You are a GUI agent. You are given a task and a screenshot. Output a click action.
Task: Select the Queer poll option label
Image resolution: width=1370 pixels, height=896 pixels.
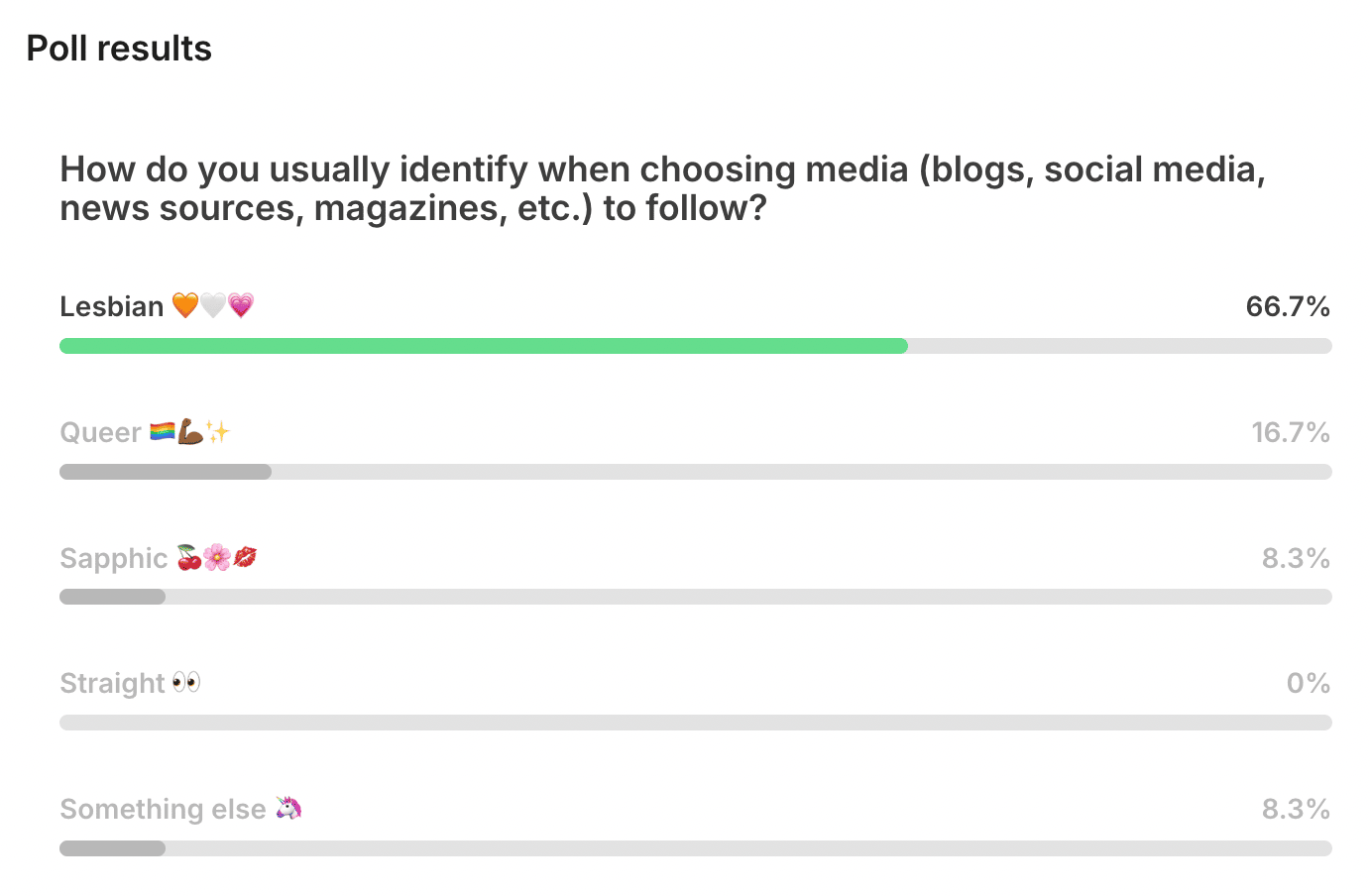click(x=101, y=432)
